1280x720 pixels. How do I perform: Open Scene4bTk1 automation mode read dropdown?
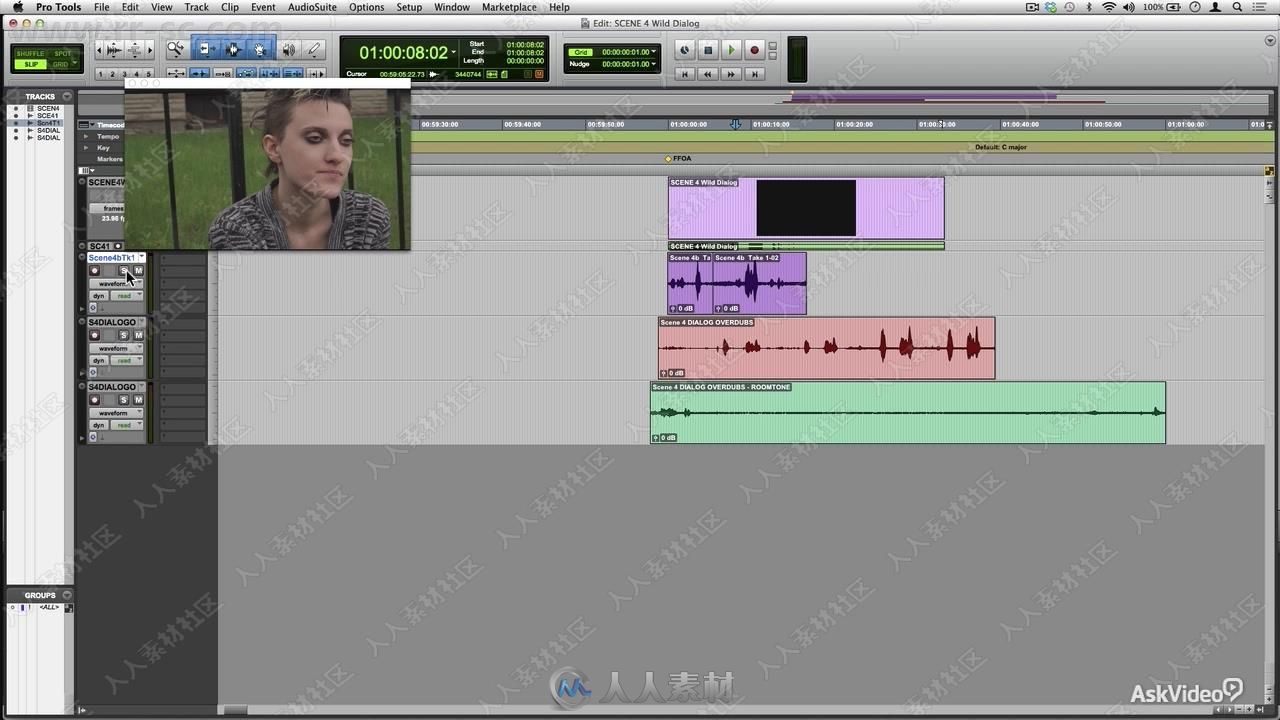click(126, 296)
